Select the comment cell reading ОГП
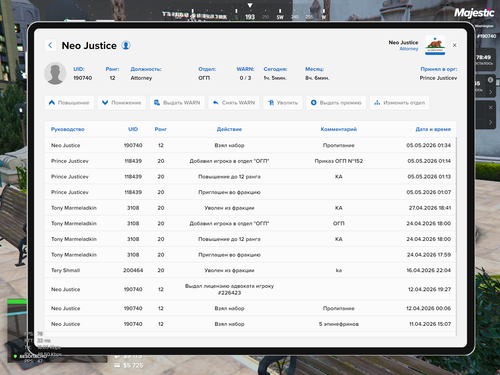Image resolution: width=500 pixels, height=375 pixels. (x=339, y=224)
